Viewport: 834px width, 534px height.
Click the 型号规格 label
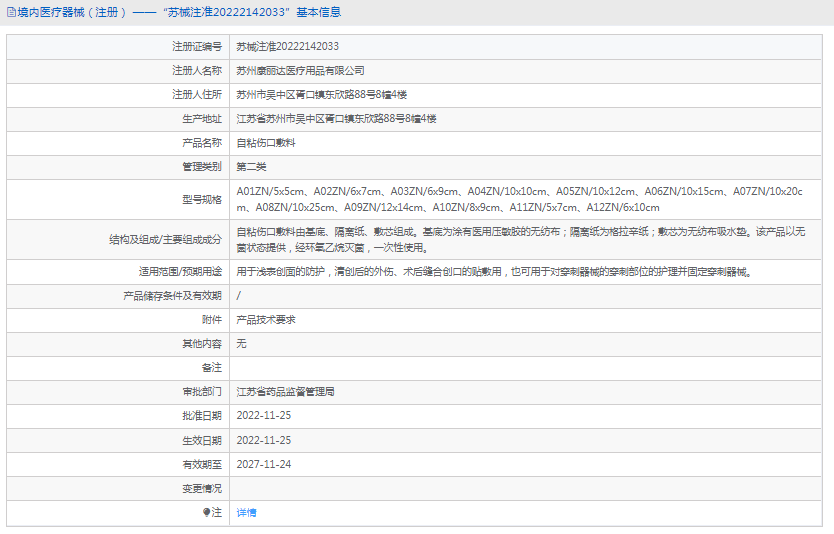(202, 199)
